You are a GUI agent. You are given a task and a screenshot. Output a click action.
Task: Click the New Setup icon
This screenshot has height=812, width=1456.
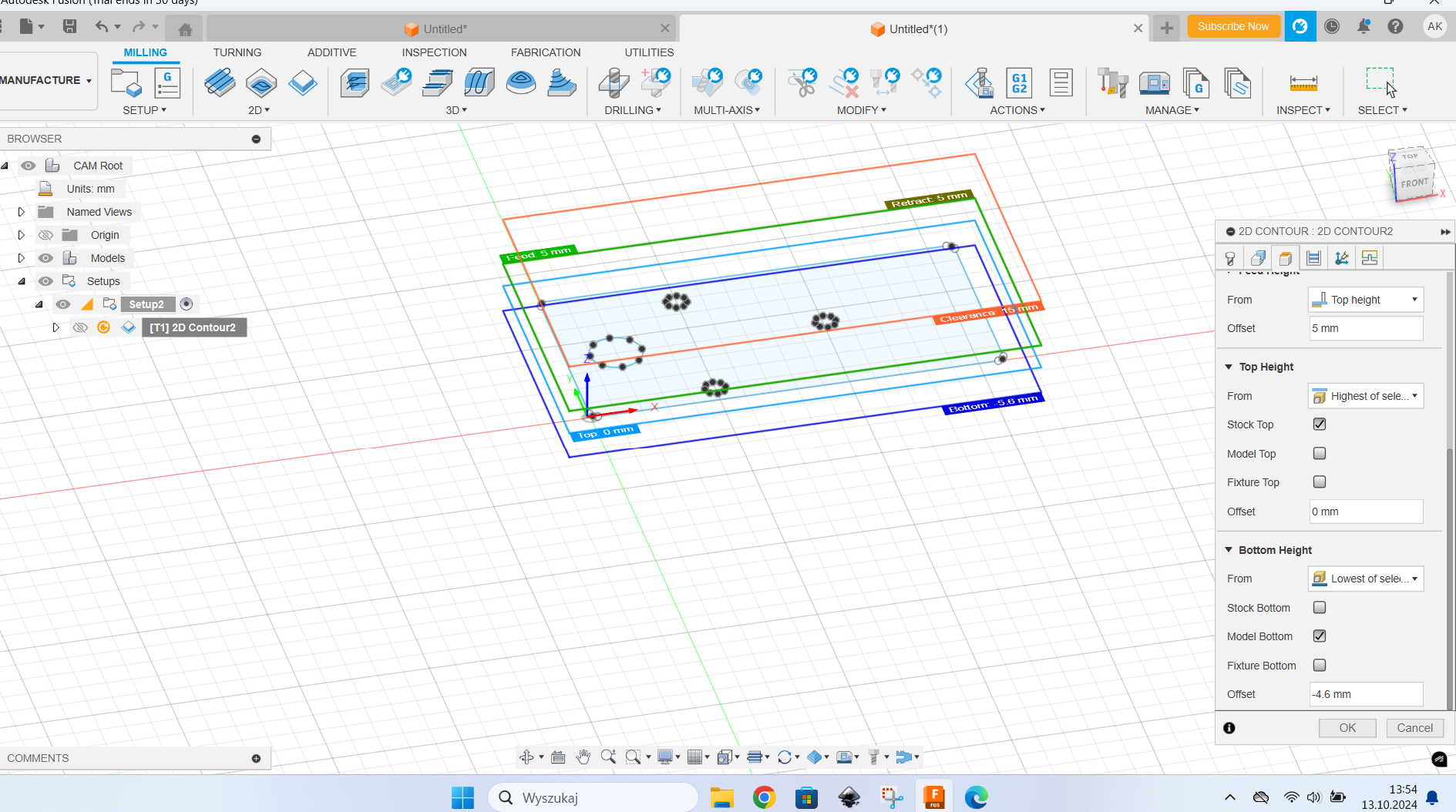pyautogui.click(x=126, y=82)
